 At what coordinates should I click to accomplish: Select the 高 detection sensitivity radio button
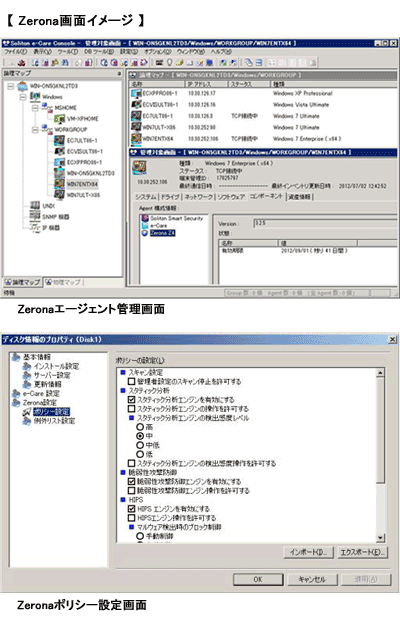[x=140, y=427]
